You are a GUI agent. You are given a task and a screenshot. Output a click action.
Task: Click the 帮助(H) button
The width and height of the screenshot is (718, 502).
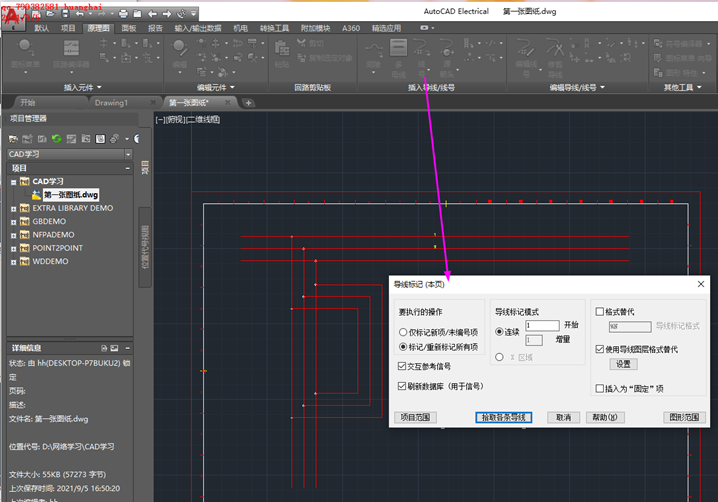(605, 417)
